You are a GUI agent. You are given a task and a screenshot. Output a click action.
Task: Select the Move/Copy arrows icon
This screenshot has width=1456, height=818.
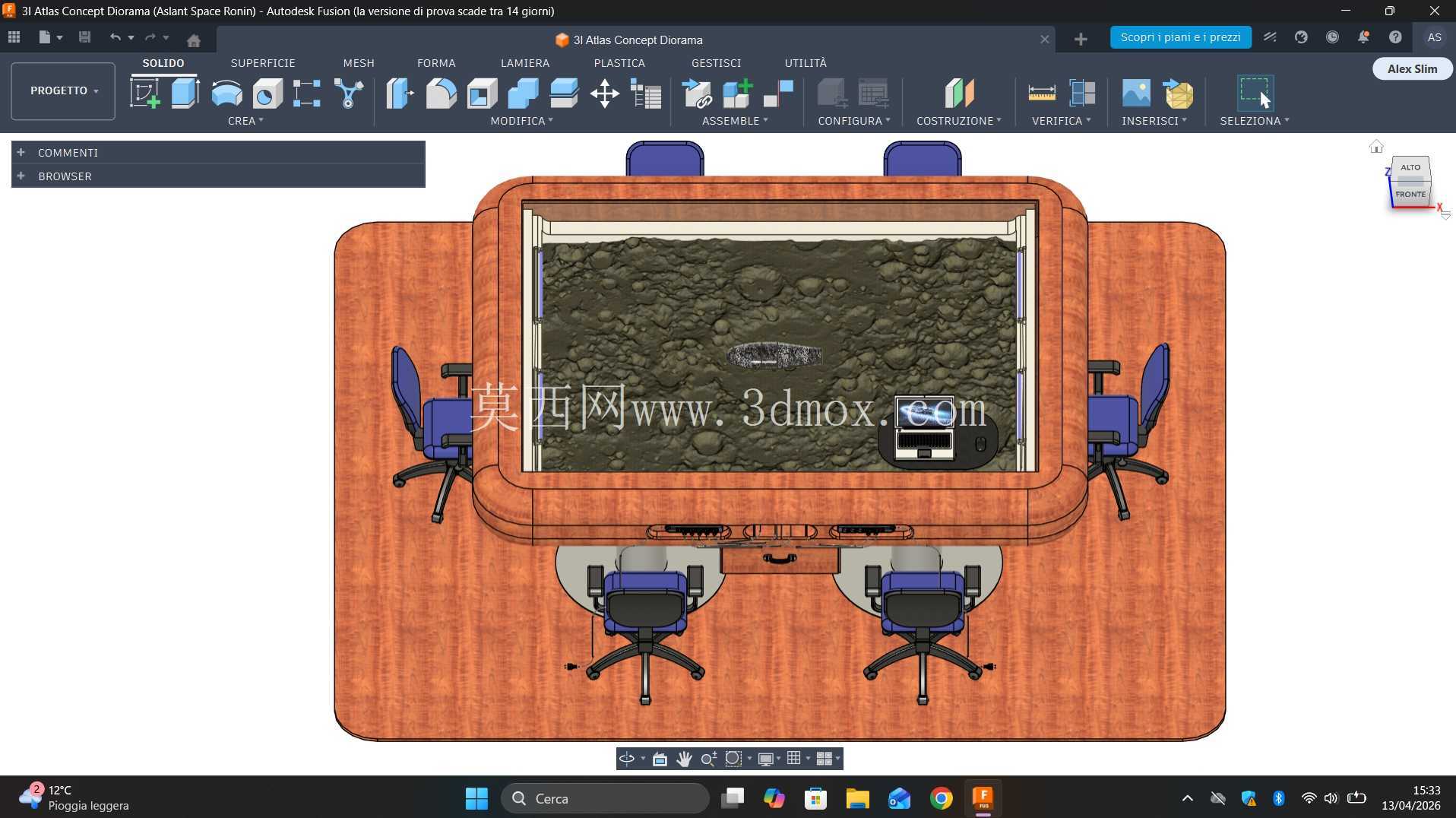[x=605, y=94]
